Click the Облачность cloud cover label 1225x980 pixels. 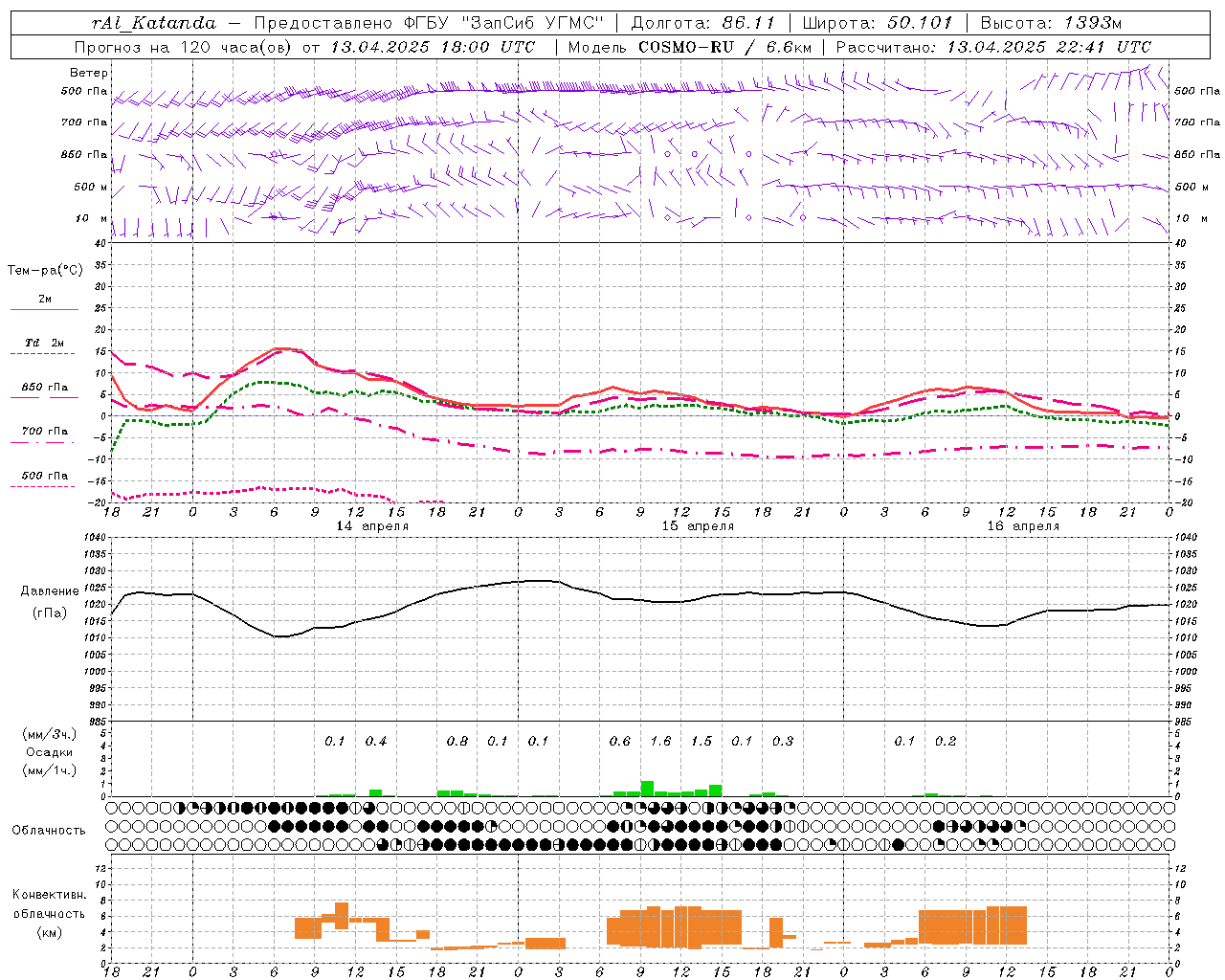coord(49,831)
